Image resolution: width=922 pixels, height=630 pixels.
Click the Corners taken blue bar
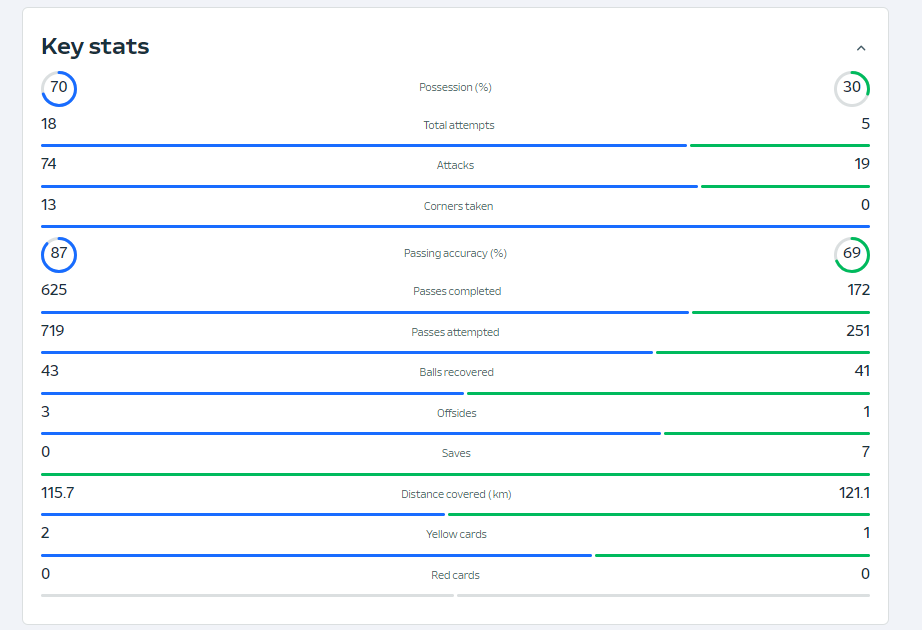point(455,226)
